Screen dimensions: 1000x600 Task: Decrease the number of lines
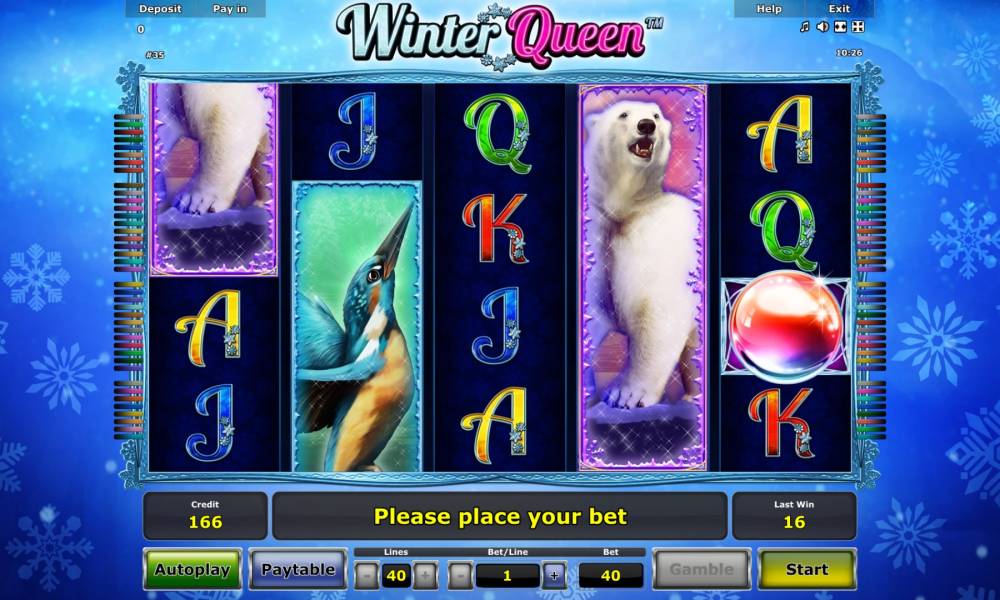(367, 576)
